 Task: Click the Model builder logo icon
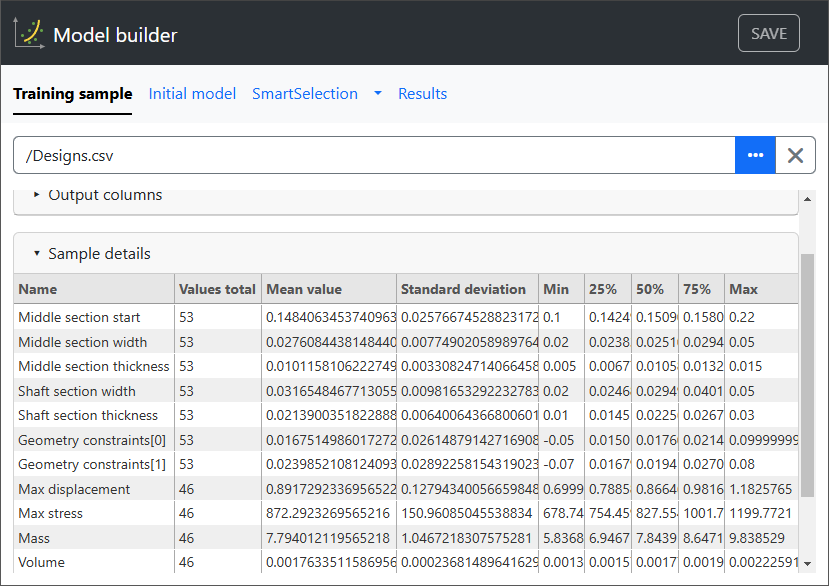[x=29, y=34]
